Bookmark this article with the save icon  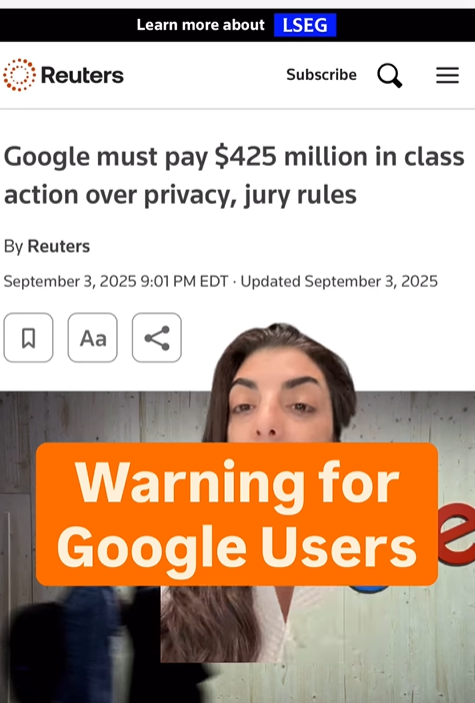pos(29,338)
